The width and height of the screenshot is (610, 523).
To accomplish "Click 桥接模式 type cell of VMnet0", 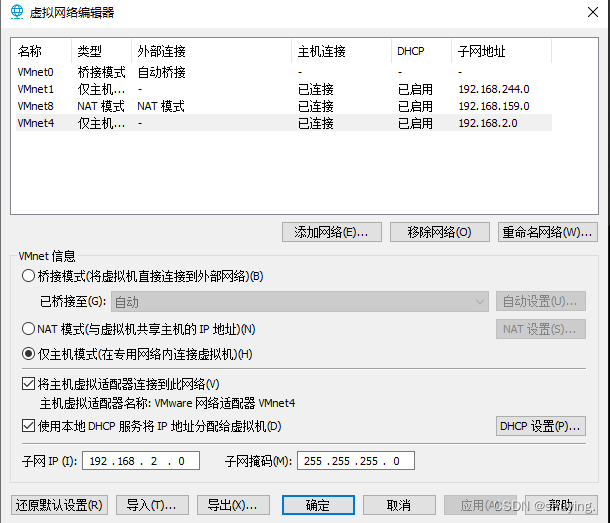I will [x=101, y=72].
